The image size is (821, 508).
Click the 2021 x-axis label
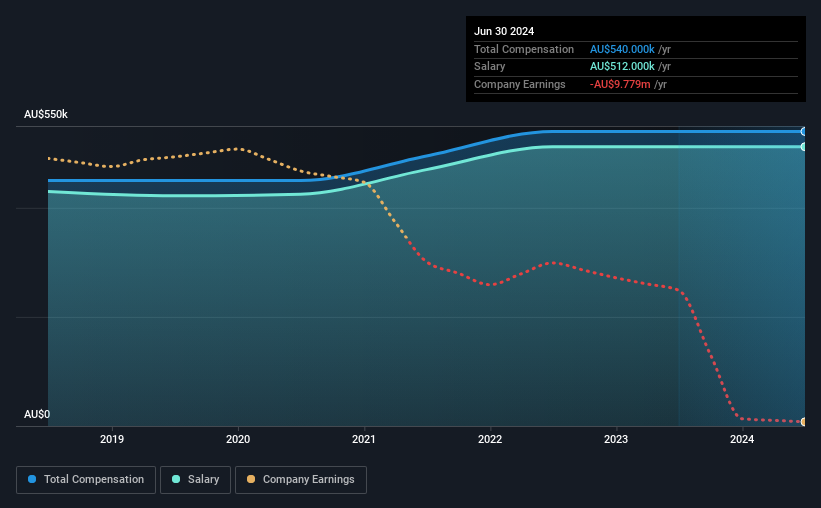pos(364,439)
